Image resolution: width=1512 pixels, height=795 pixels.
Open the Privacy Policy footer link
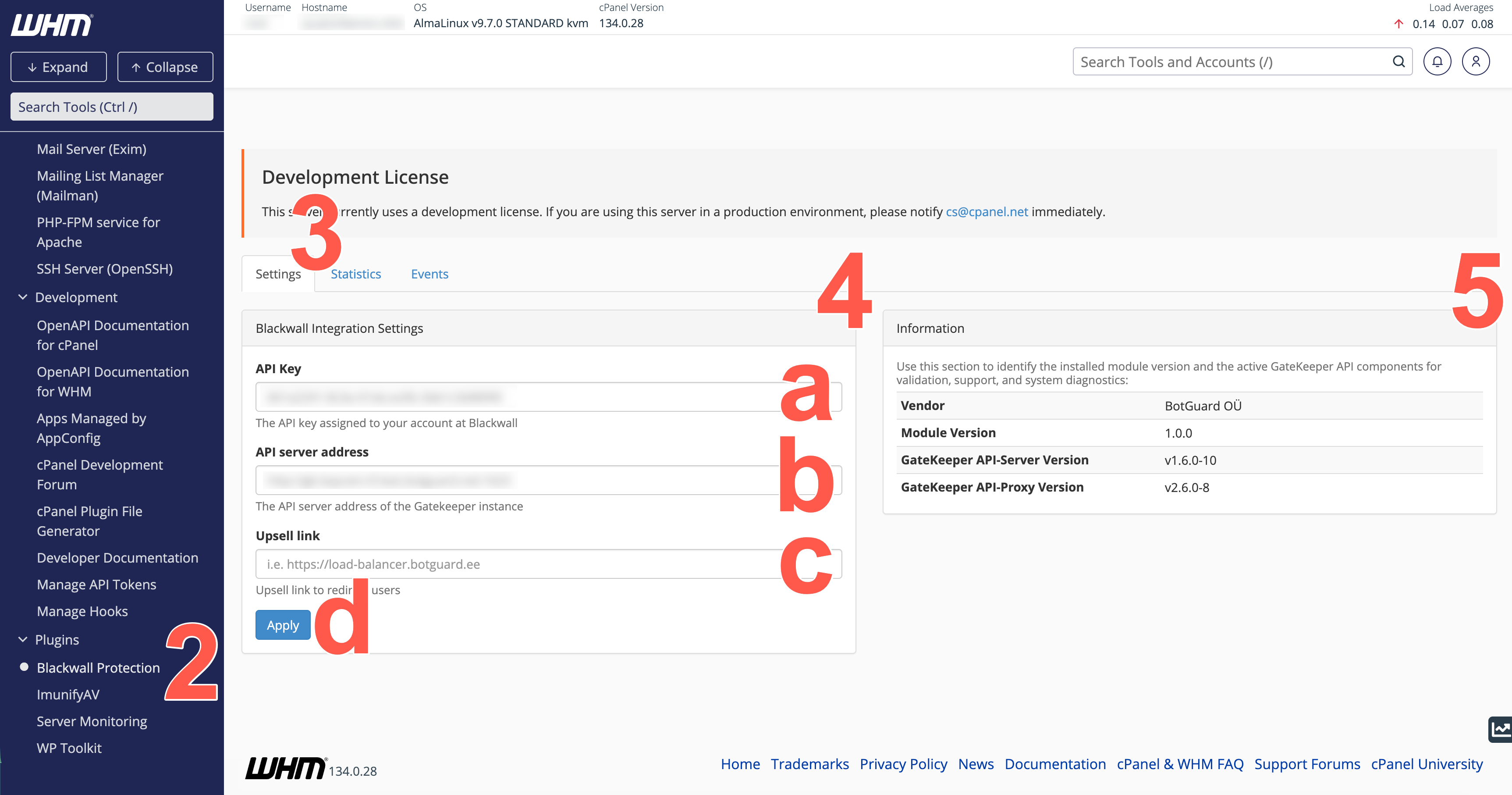[903, 764]
